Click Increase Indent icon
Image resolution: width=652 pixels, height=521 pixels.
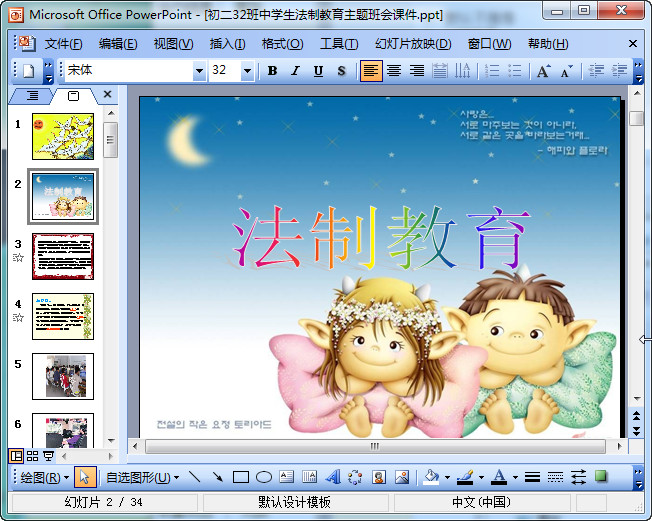(x=619, y=71)
